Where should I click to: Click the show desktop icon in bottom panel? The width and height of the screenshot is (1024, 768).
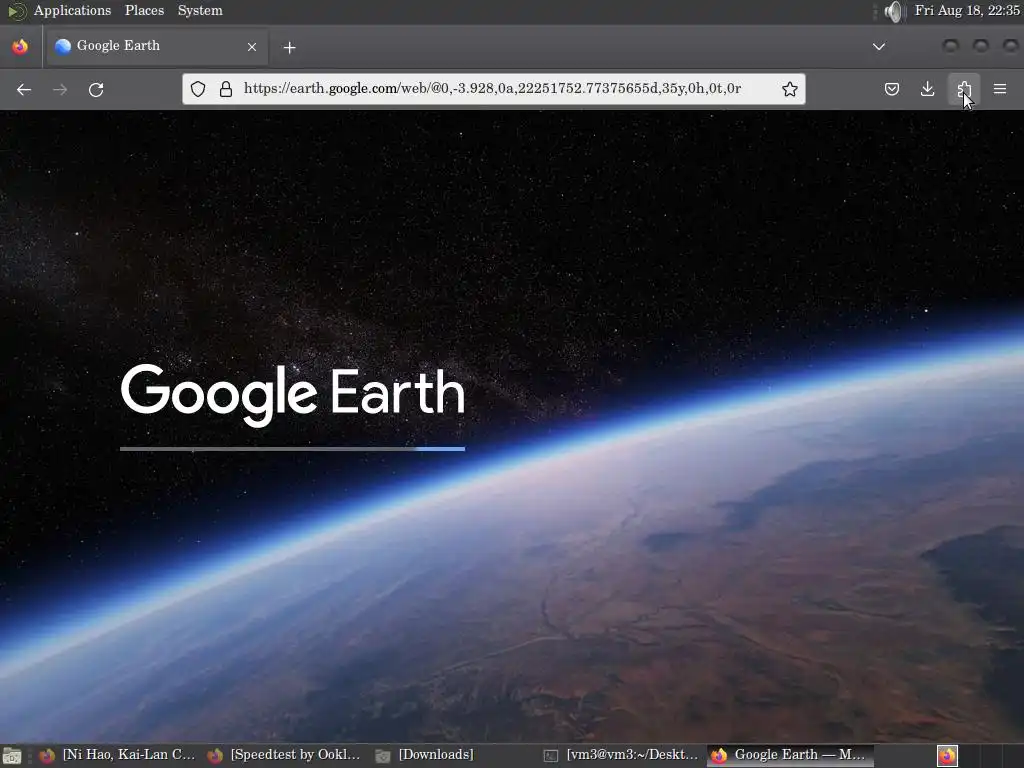point(12,756)
